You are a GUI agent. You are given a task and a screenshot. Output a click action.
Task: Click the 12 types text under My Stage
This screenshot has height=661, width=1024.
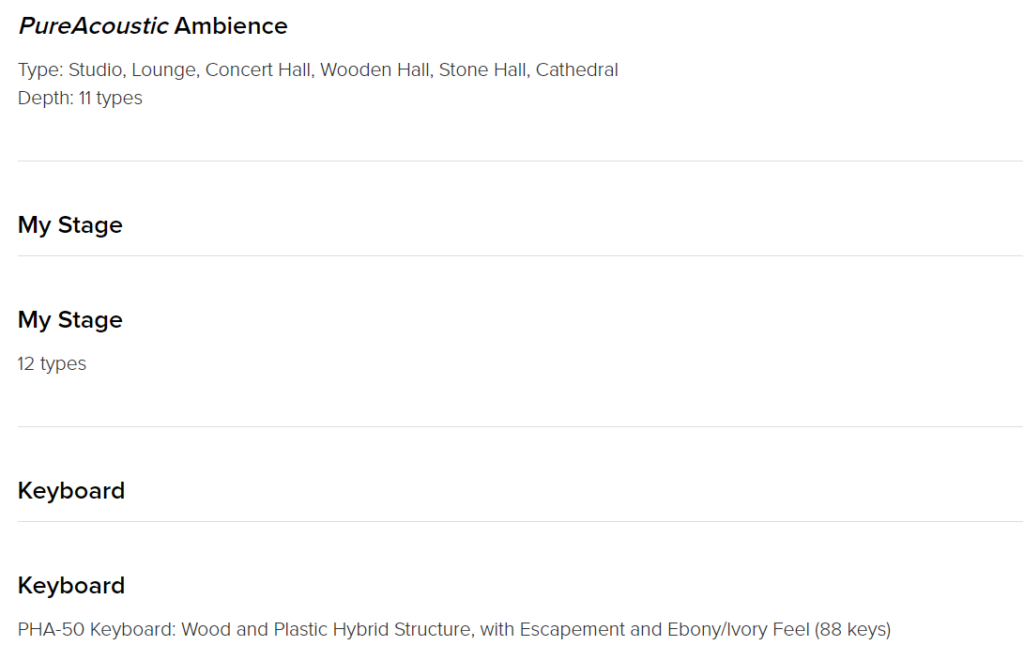pyautogui.click(x=52, y=364)
